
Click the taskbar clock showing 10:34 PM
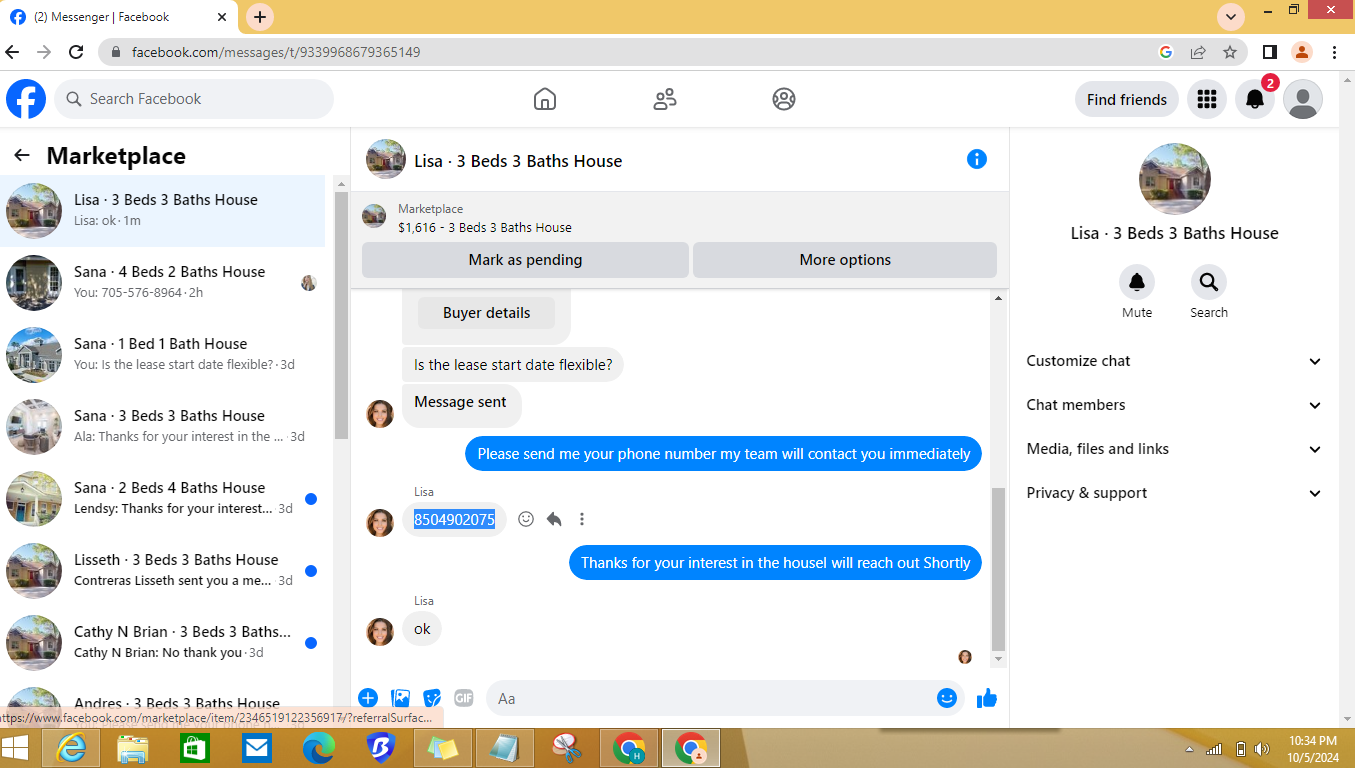coord(1312,748)
